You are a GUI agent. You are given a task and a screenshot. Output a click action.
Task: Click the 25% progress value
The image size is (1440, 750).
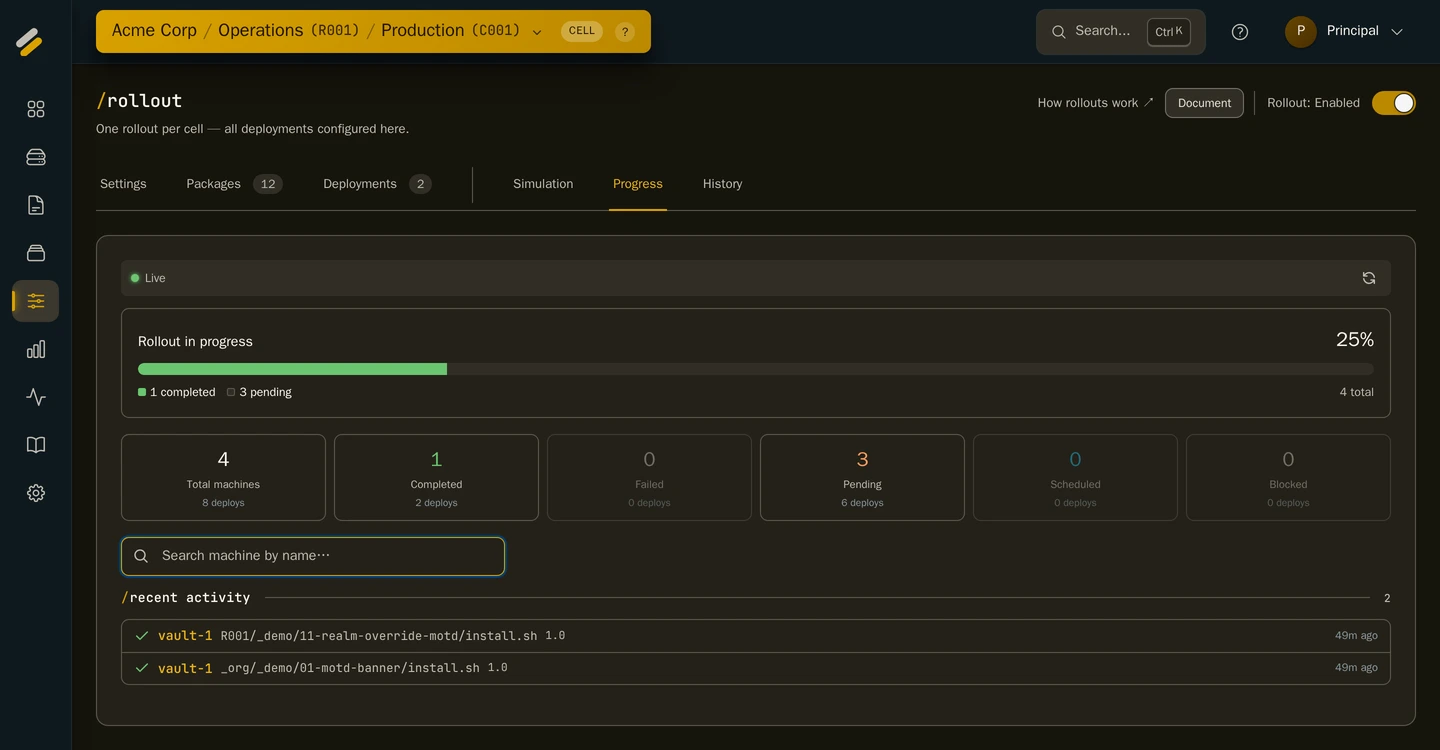[1355, 340]
